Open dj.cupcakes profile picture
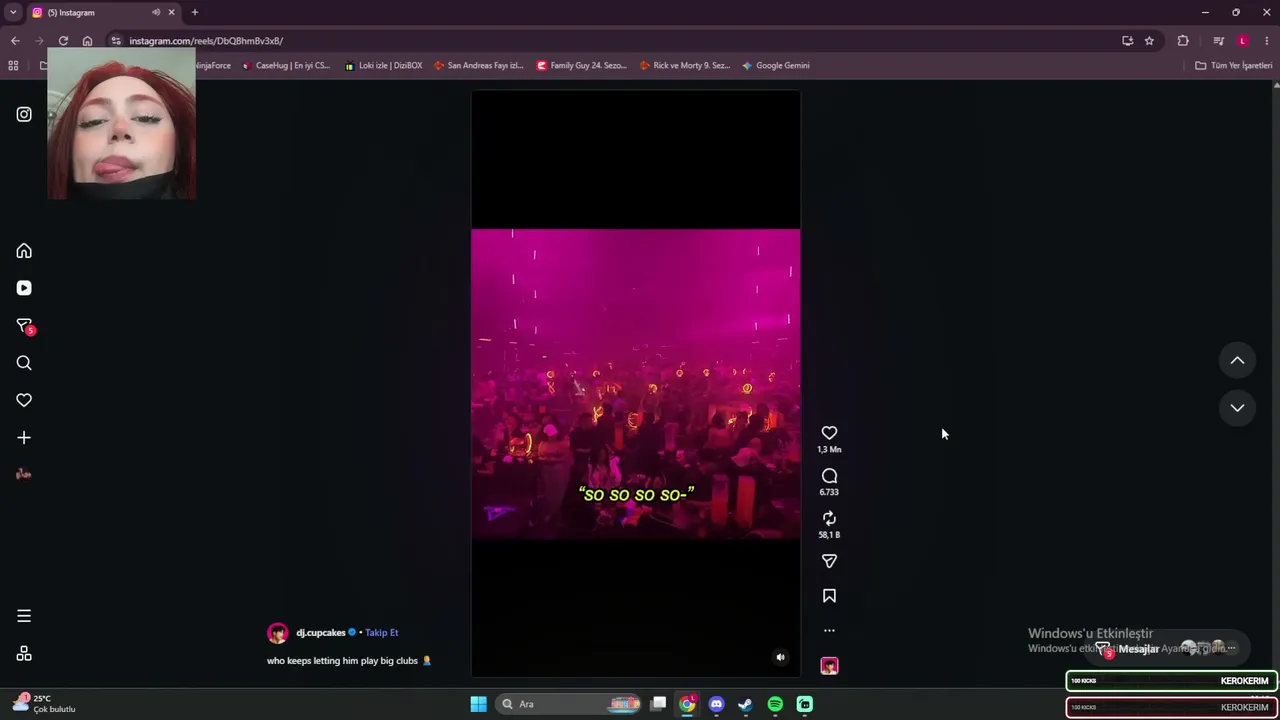 pyautogui.click(x=278, y=633)
